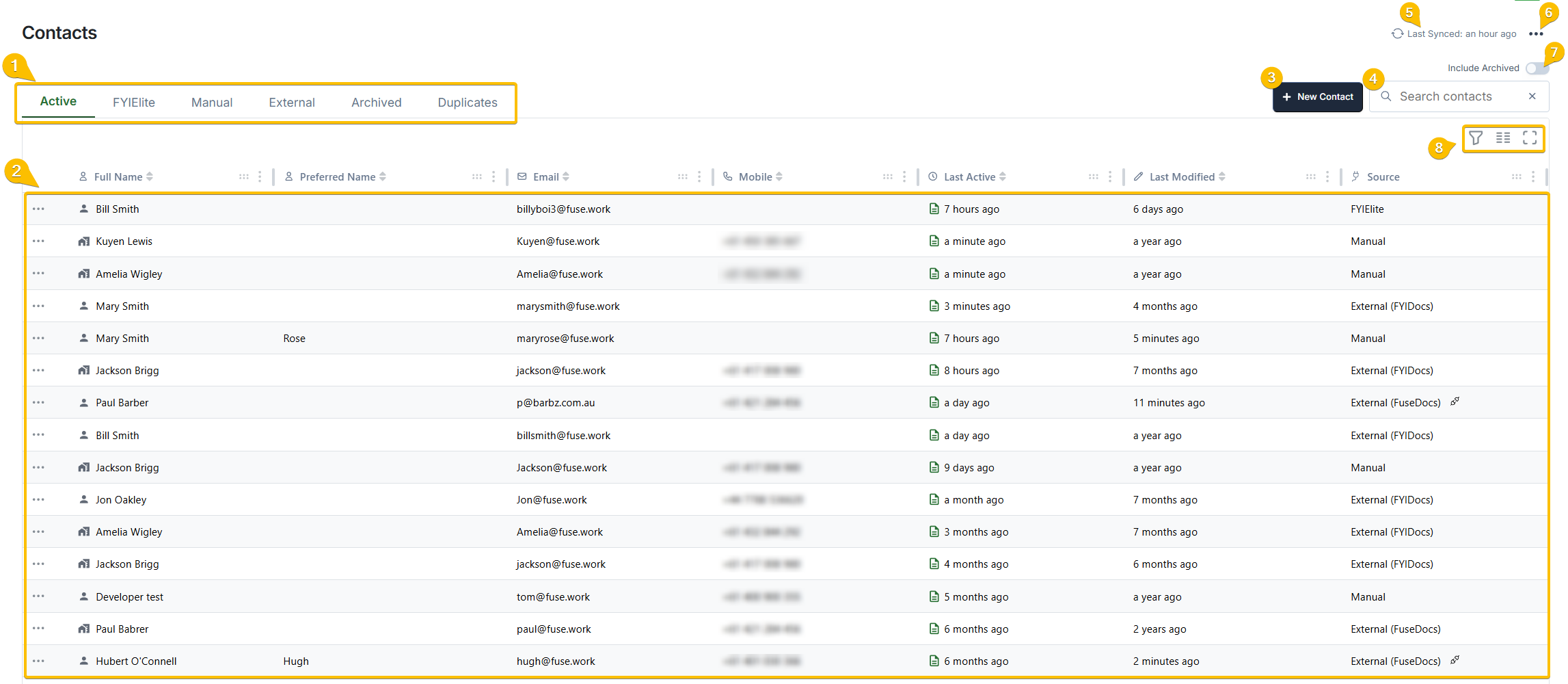Click the Mobile column drag handle
Viewport: 1568px width, 684px height.
887,176
